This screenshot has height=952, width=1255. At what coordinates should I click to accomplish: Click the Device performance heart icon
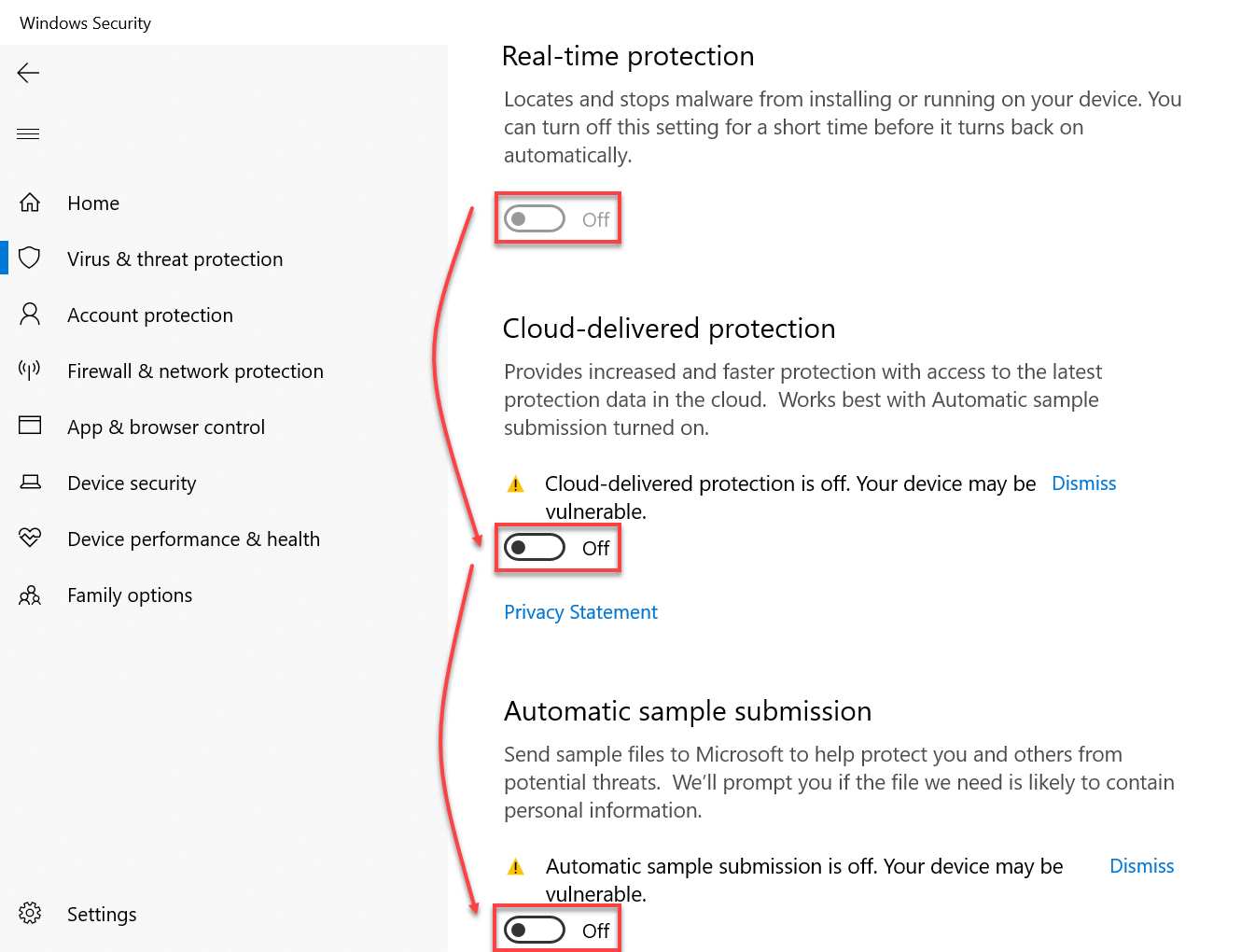pyautogui.click(x=30, y=538)
